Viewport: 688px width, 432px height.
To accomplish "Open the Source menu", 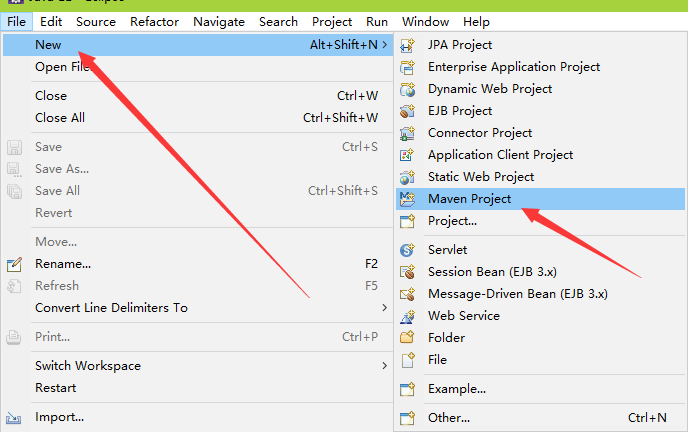I will coord(96,21).
